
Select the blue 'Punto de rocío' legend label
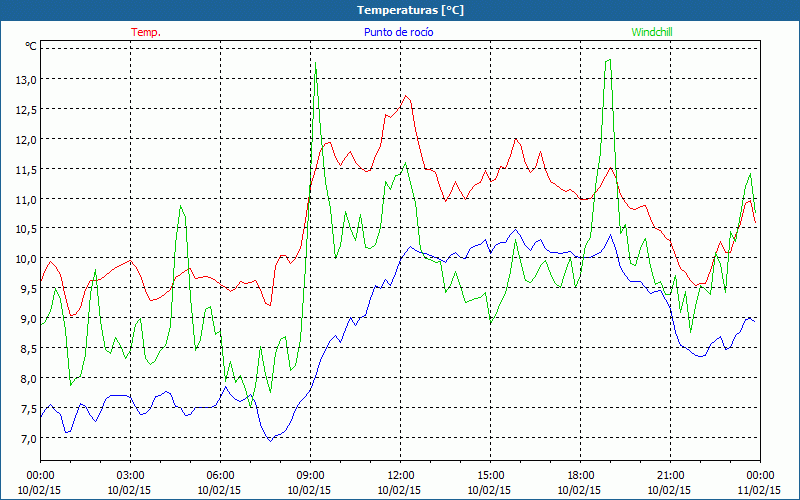[398, 32]
